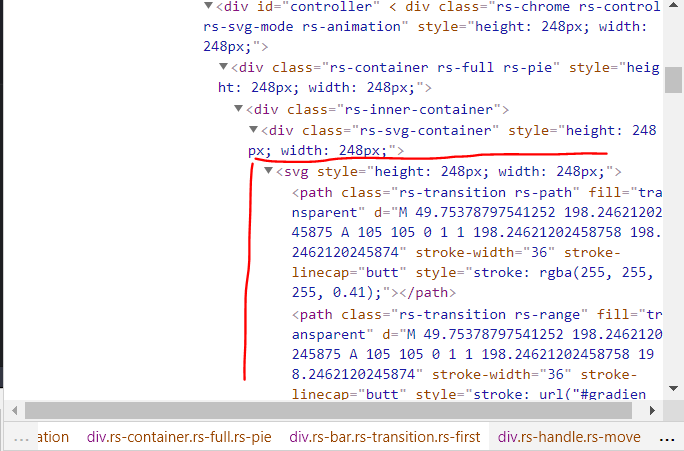Click the 'rs-inner-container' class value text
Screen dimensions: 684x451
[418, 109]
